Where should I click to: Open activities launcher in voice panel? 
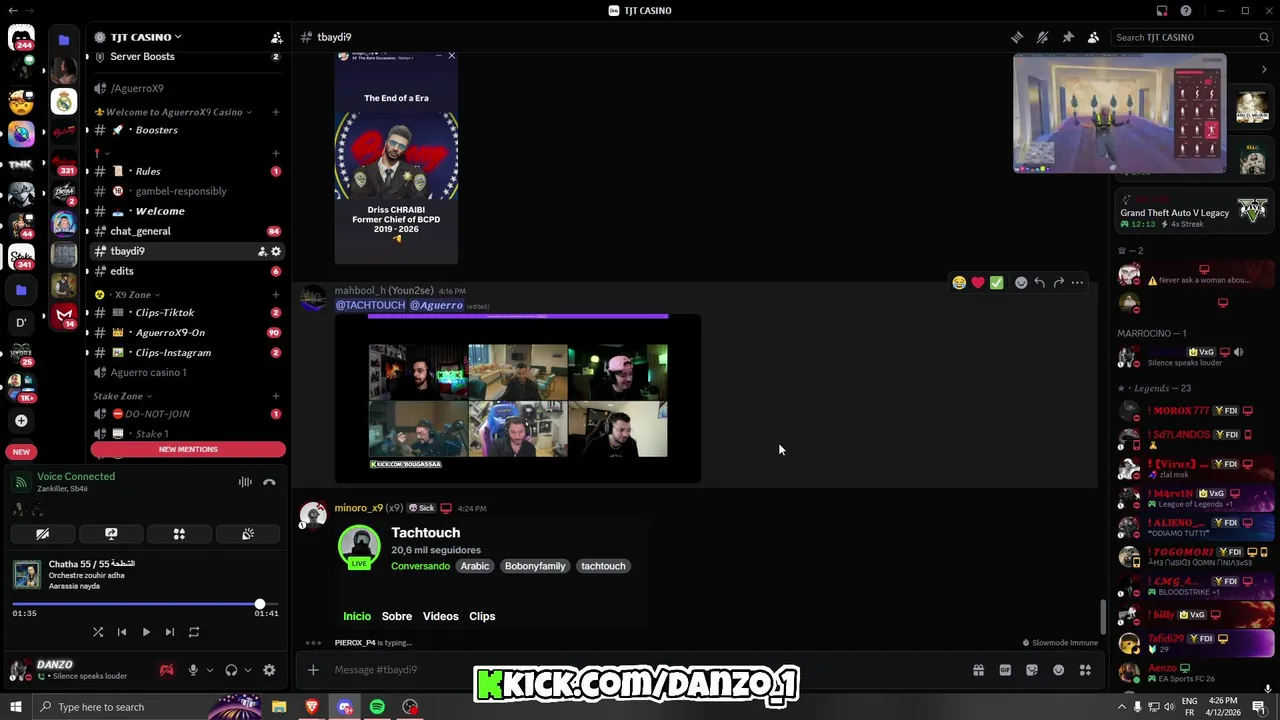pos(179,534)
